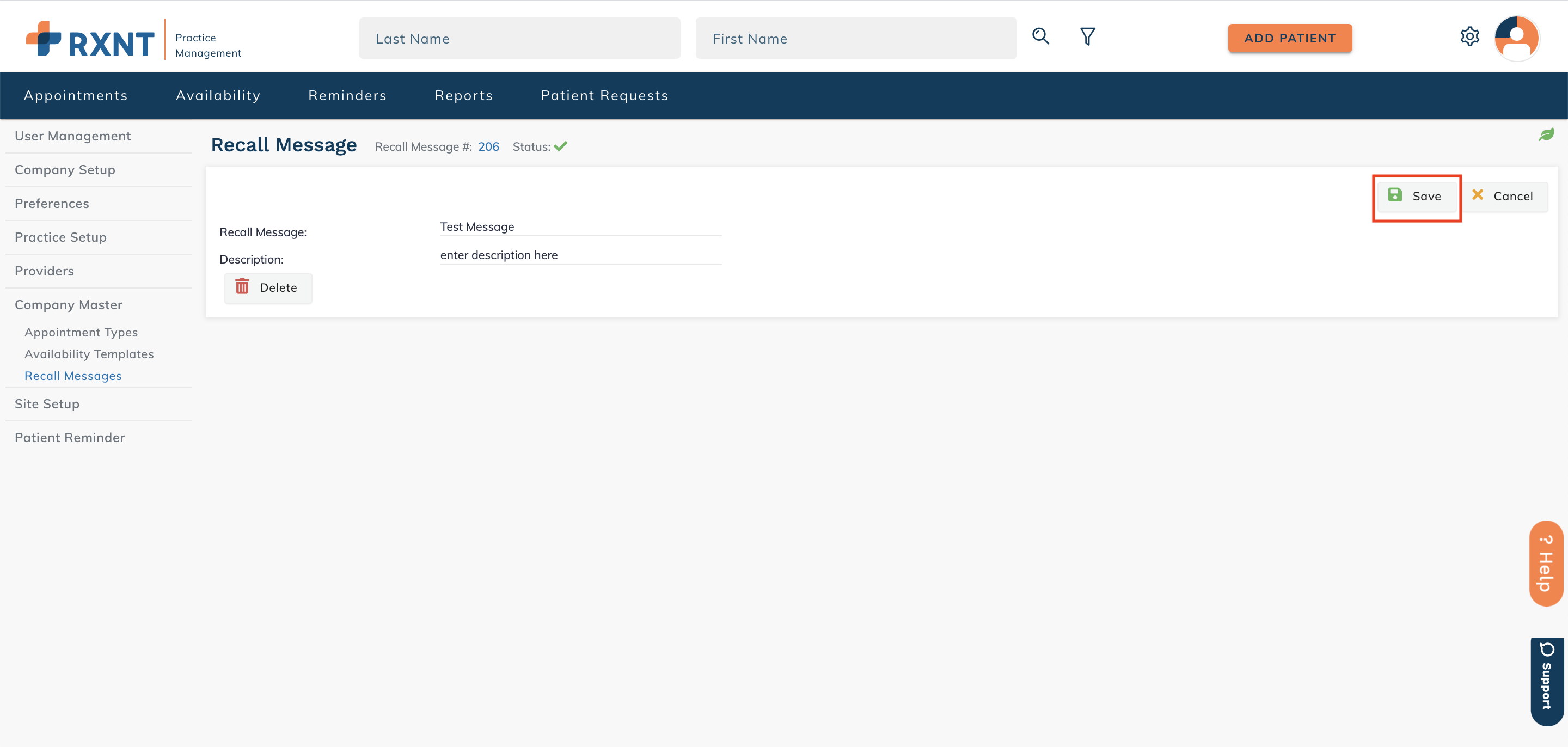Click the green status checkmark toggle
This screenshot has width=1568, height=747.
point(561,146)
